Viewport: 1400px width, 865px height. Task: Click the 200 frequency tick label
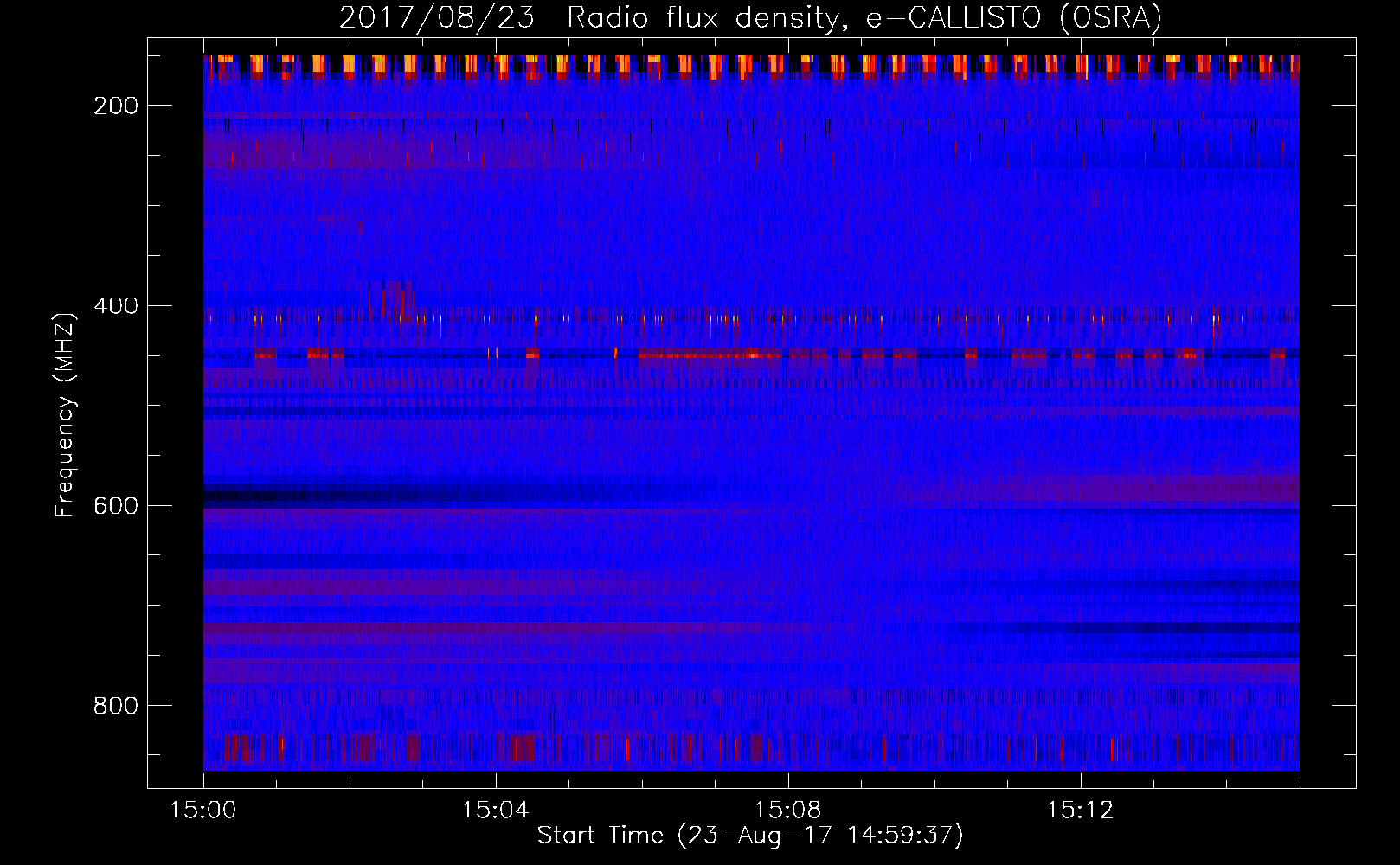coord(116,106)
